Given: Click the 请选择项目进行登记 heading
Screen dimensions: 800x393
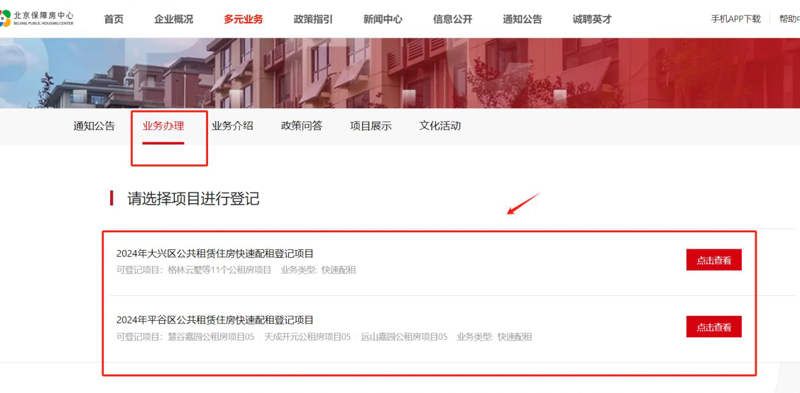Looking at the screenshot, I should click(193, 199).
